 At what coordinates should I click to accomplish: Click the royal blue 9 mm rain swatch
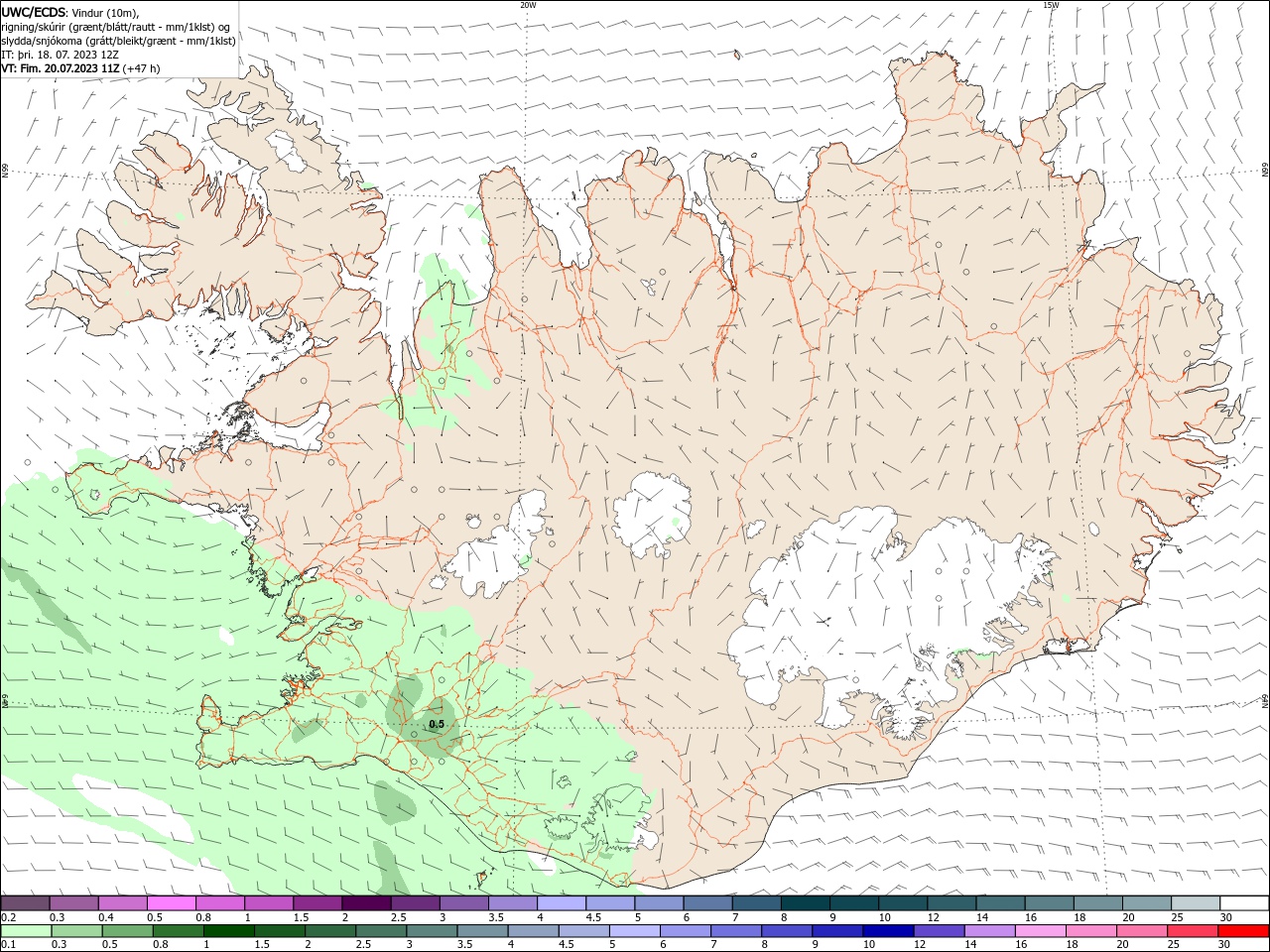(x=836, y=931)
